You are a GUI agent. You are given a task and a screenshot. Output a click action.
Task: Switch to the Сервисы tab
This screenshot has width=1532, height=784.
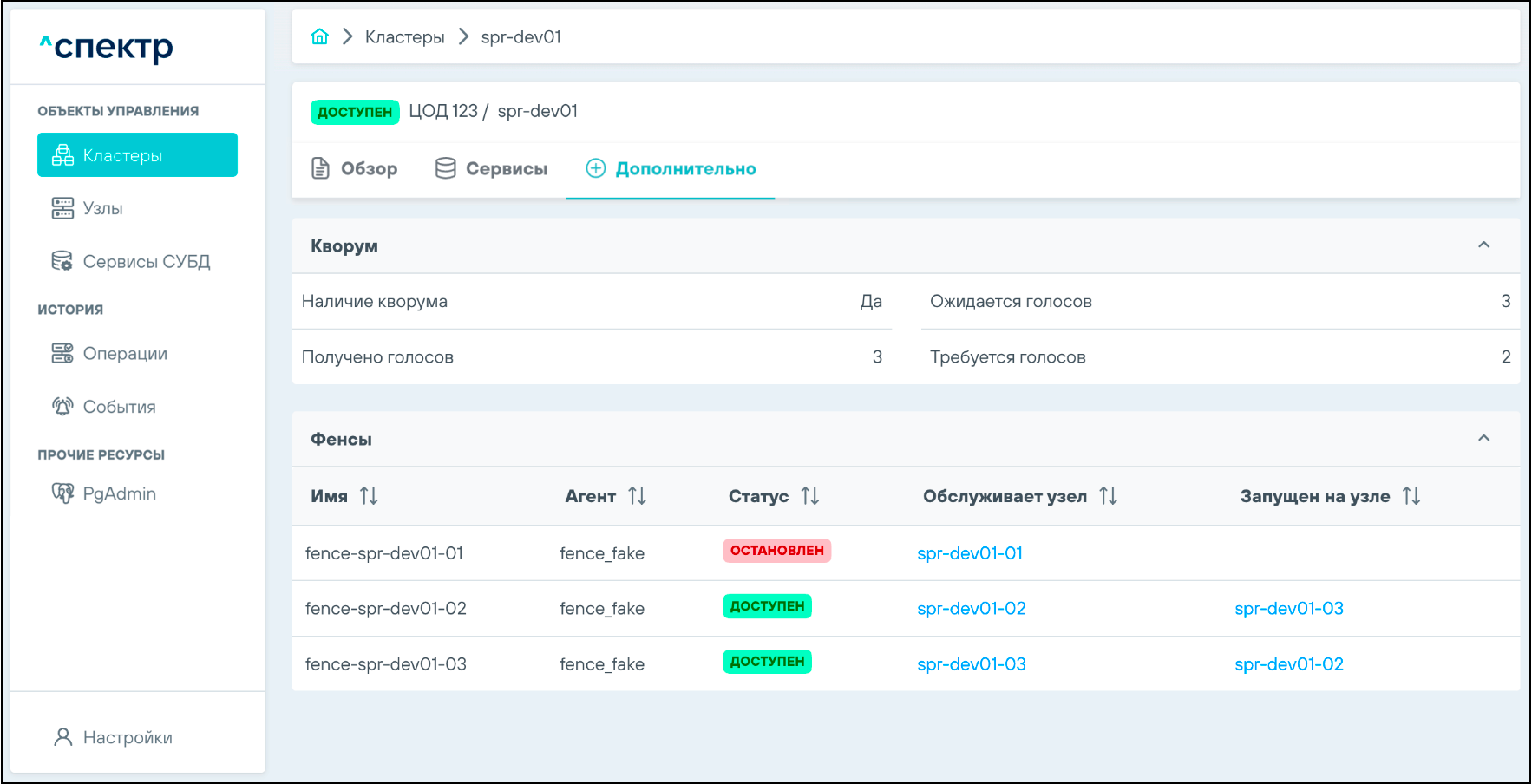tap(491, 169)
